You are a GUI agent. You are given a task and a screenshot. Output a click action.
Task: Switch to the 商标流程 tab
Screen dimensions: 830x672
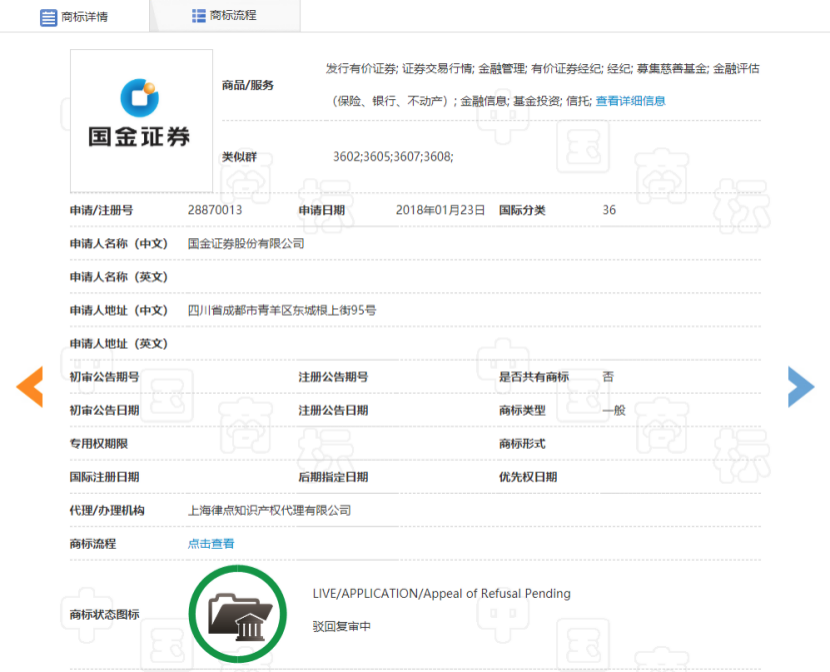pyautogui.click(x=225, y=16)
